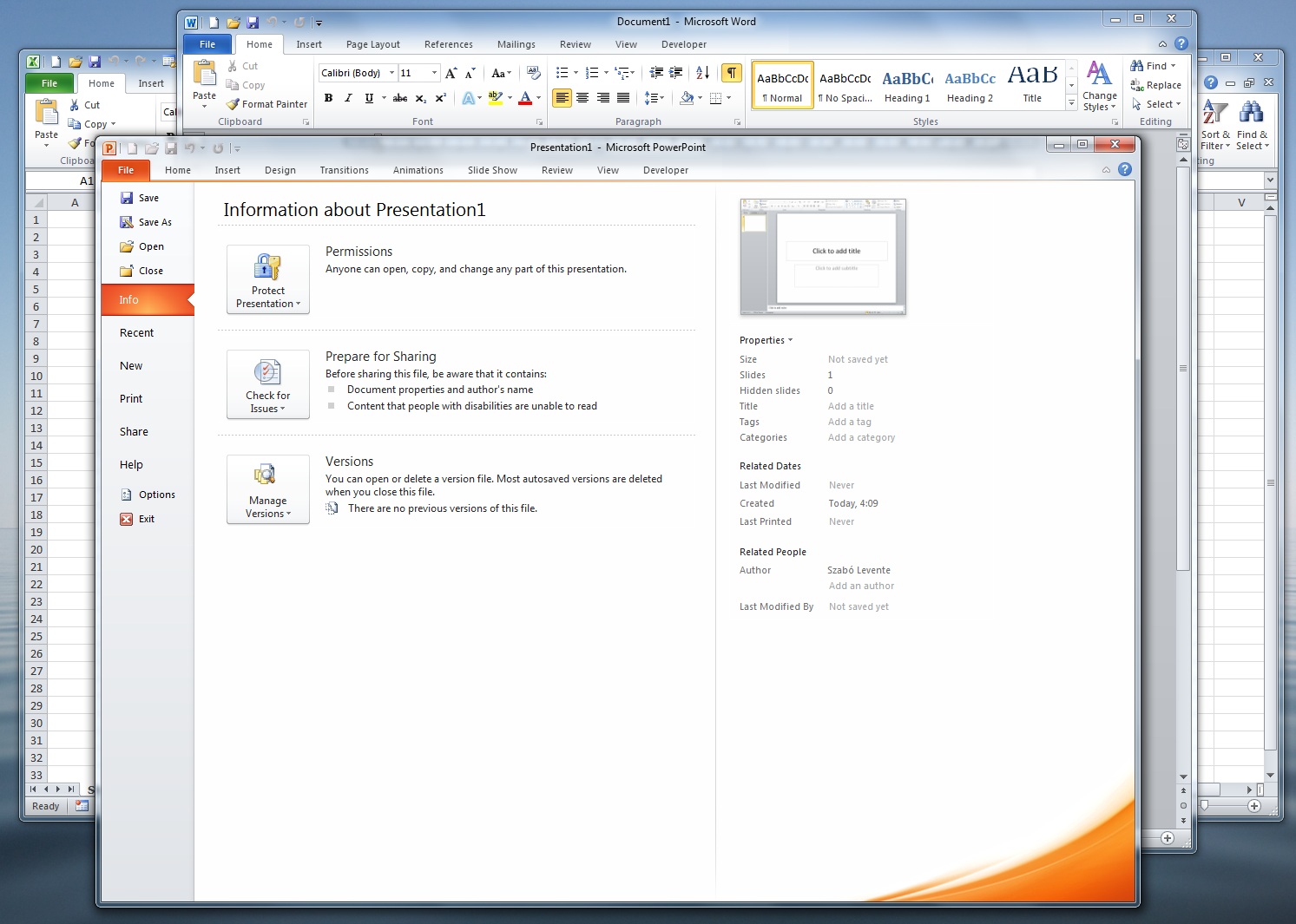Open Change Case dropdown in Word

(x=501, y=73)
